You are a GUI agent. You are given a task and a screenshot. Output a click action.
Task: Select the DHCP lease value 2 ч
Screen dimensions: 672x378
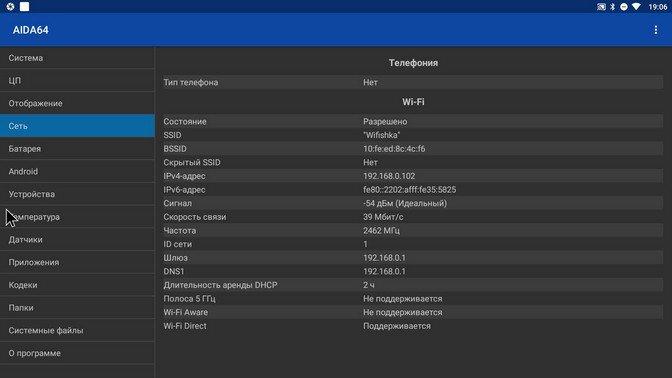[369, 285]
